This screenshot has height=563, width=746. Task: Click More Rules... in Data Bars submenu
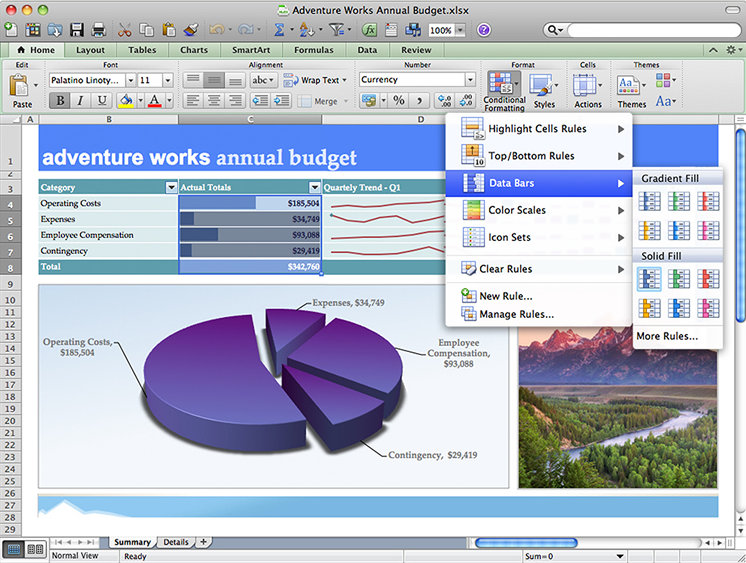(x=667, y=336)
